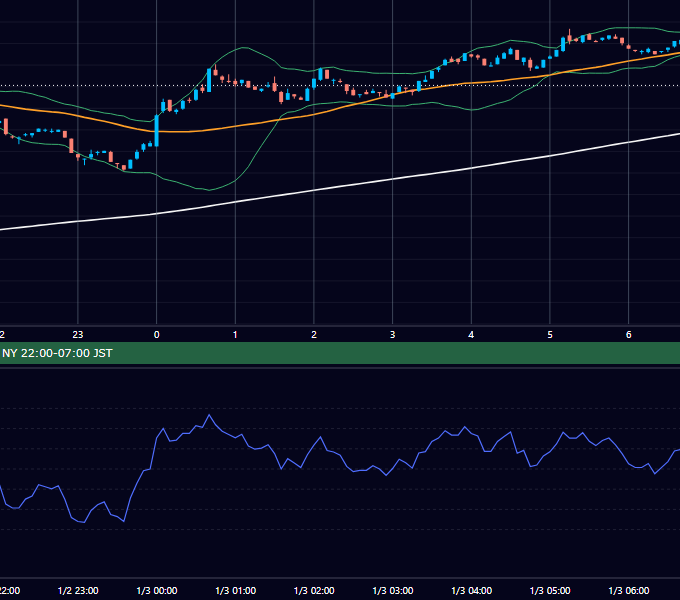Click the tall blue candle at 0:00
The height and width of the screenshot is (600, 680).
point(157,131)
